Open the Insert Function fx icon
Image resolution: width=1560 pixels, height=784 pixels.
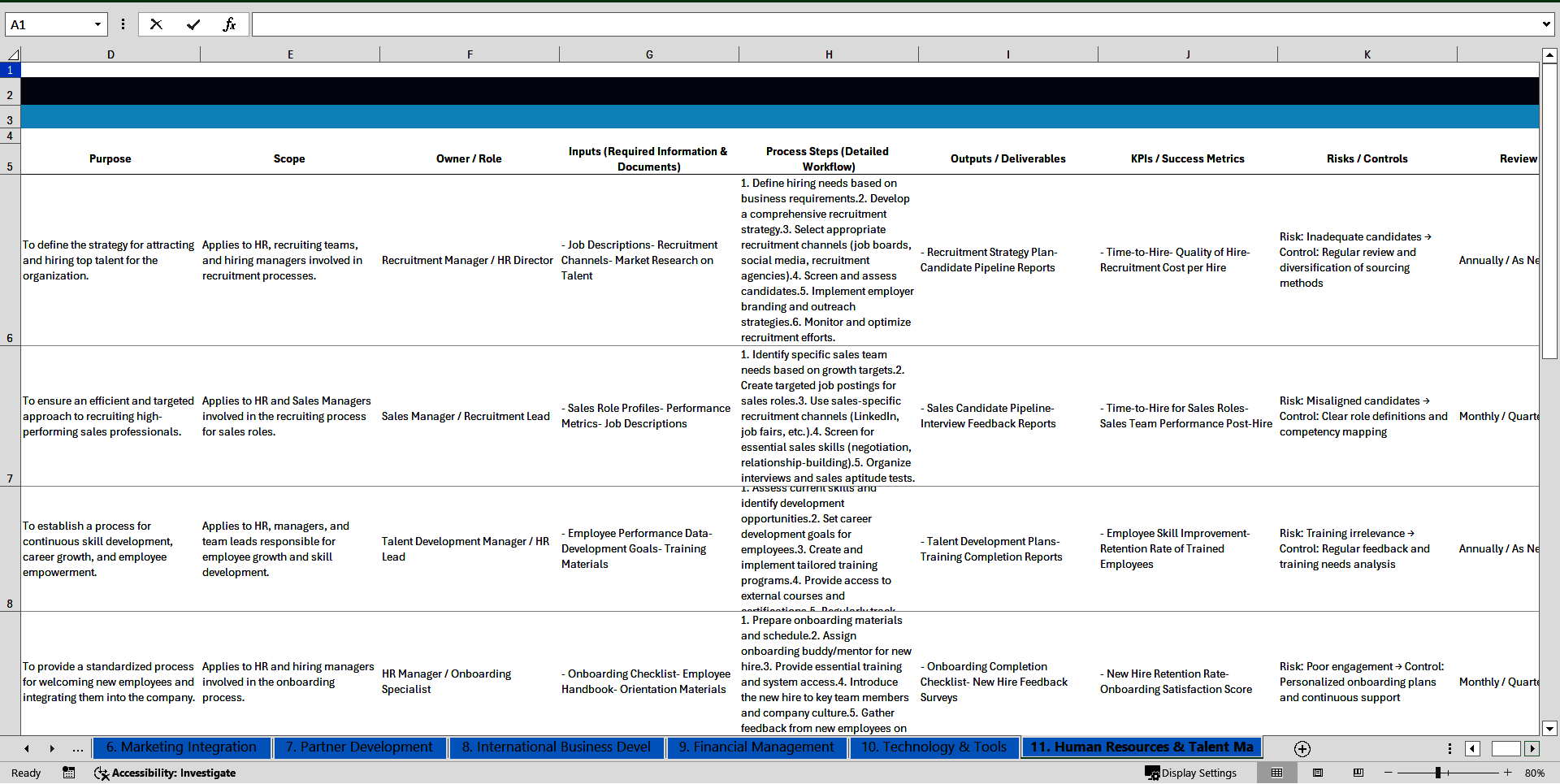point(229,24)
